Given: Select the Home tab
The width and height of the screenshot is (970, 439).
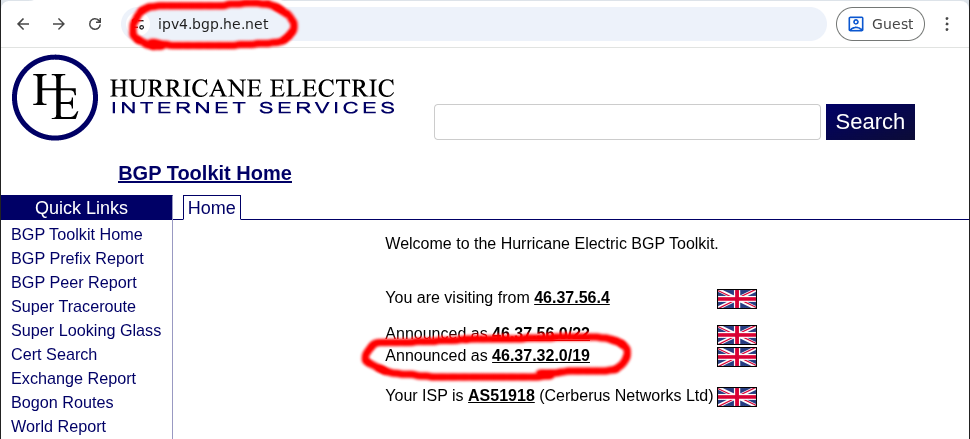Looking at the screenshot, I should click(212, 208).
